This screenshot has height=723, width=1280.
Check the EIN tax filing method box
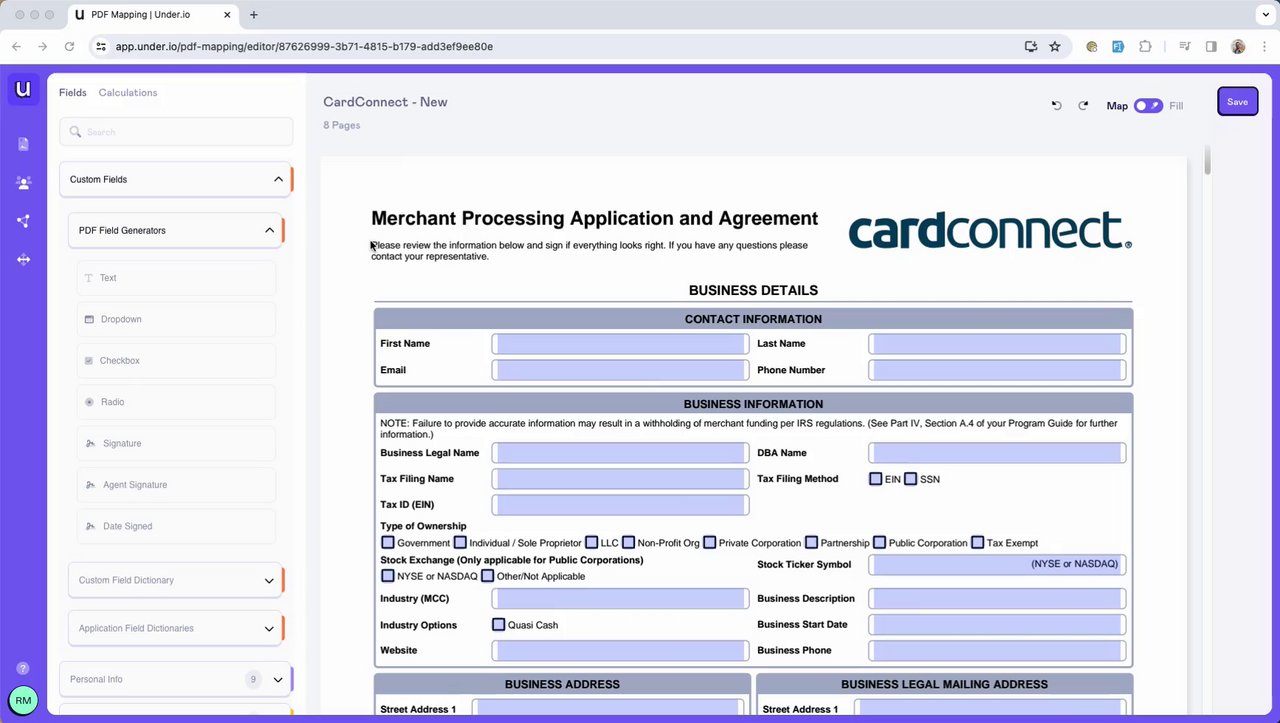[x=875, y=479]
